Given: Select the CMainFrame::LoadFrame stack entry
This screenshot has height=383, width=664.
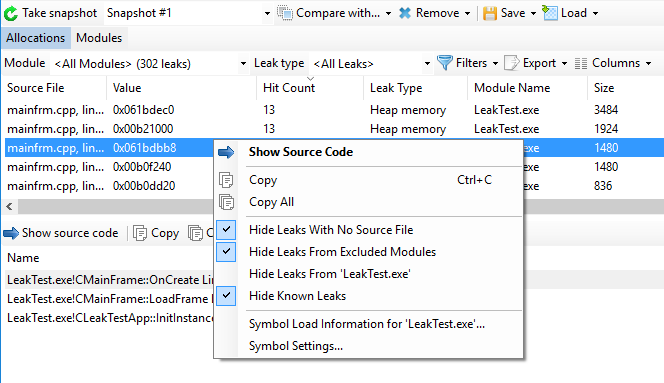Looking at the screenshot, I should 109,299.
